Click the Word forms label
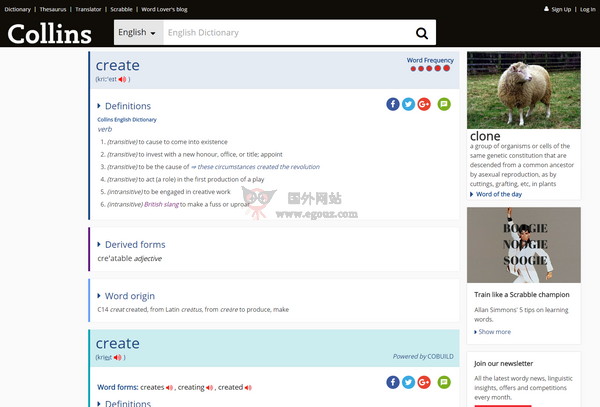Screen dimensions: 600x407 (x=117, y=387)
